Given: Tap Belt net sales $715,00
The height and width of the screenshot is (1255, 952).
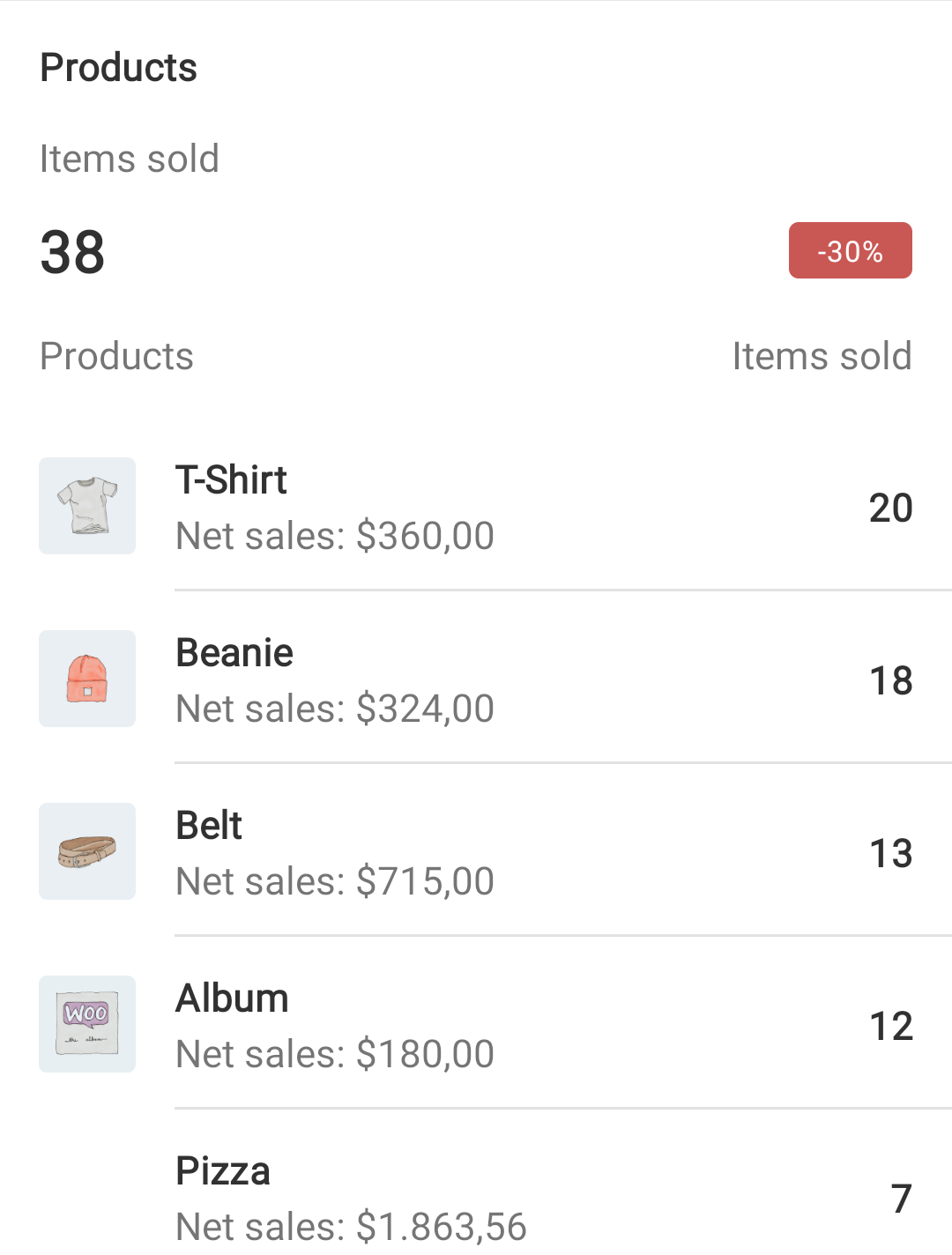Looking at the screenshot, I should [335, 881].
